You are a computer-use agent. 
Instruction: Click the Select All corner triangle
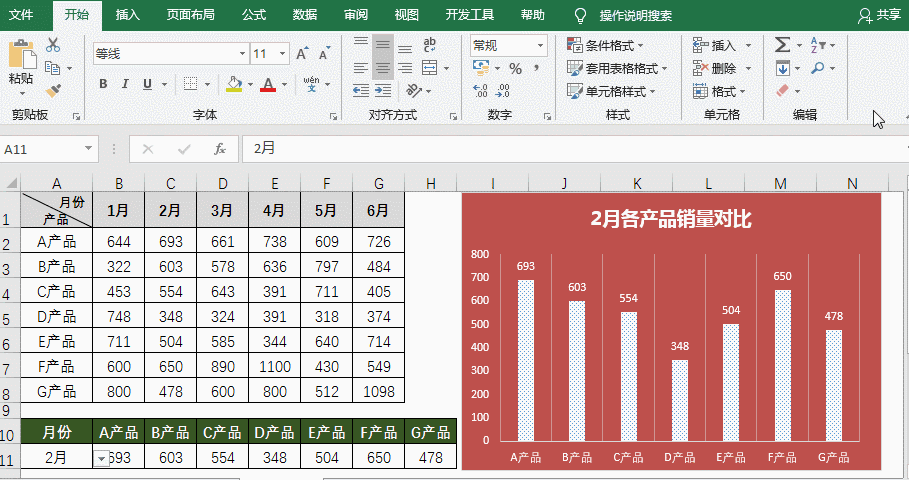tap(11, 184)
